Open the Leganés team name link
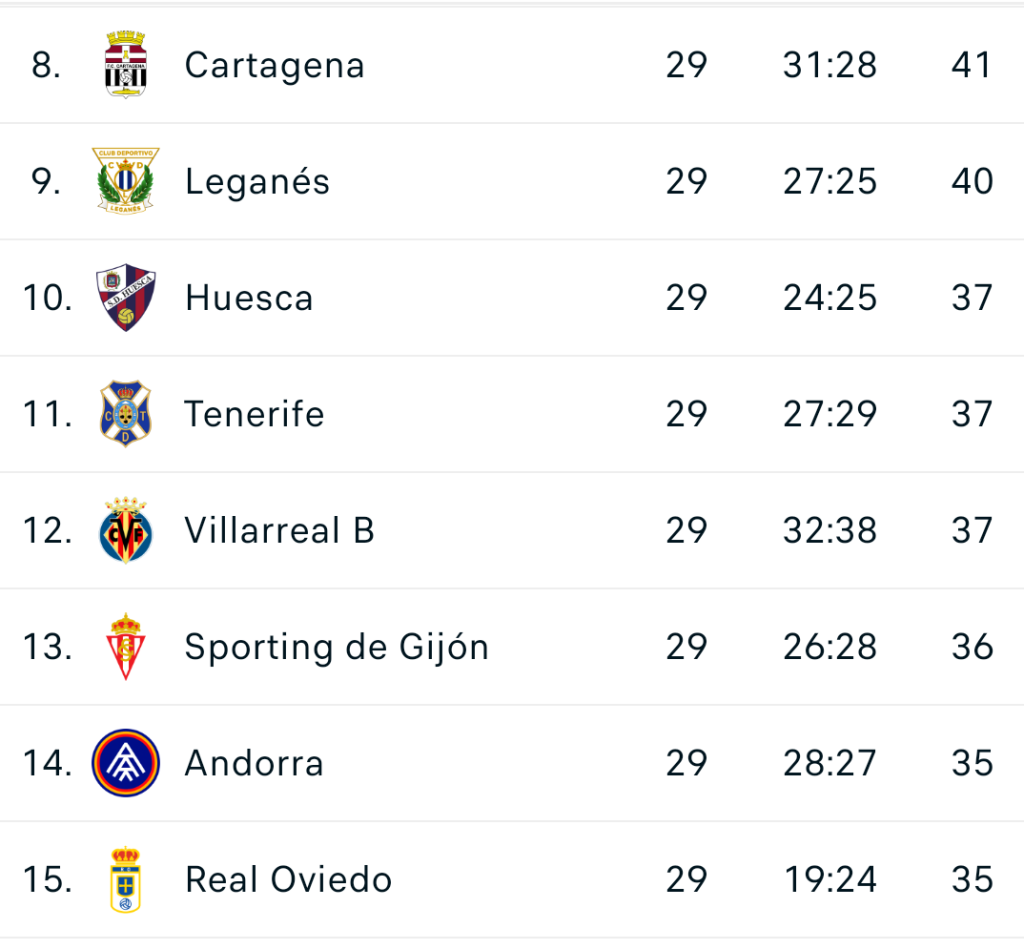Image resolution: width=1024 pixels, height=949 pixels. coord(257,181)
